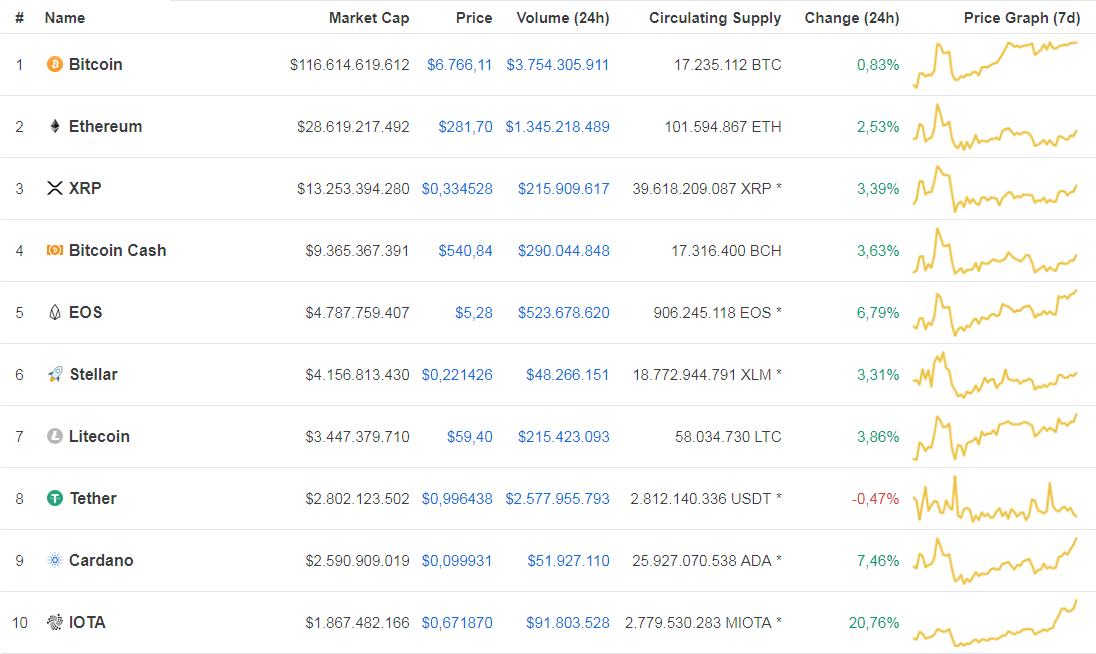This screenshot has width=1096, height=654.
Task: Click Bitcoin Cash price $540,84
Action: 466,251
